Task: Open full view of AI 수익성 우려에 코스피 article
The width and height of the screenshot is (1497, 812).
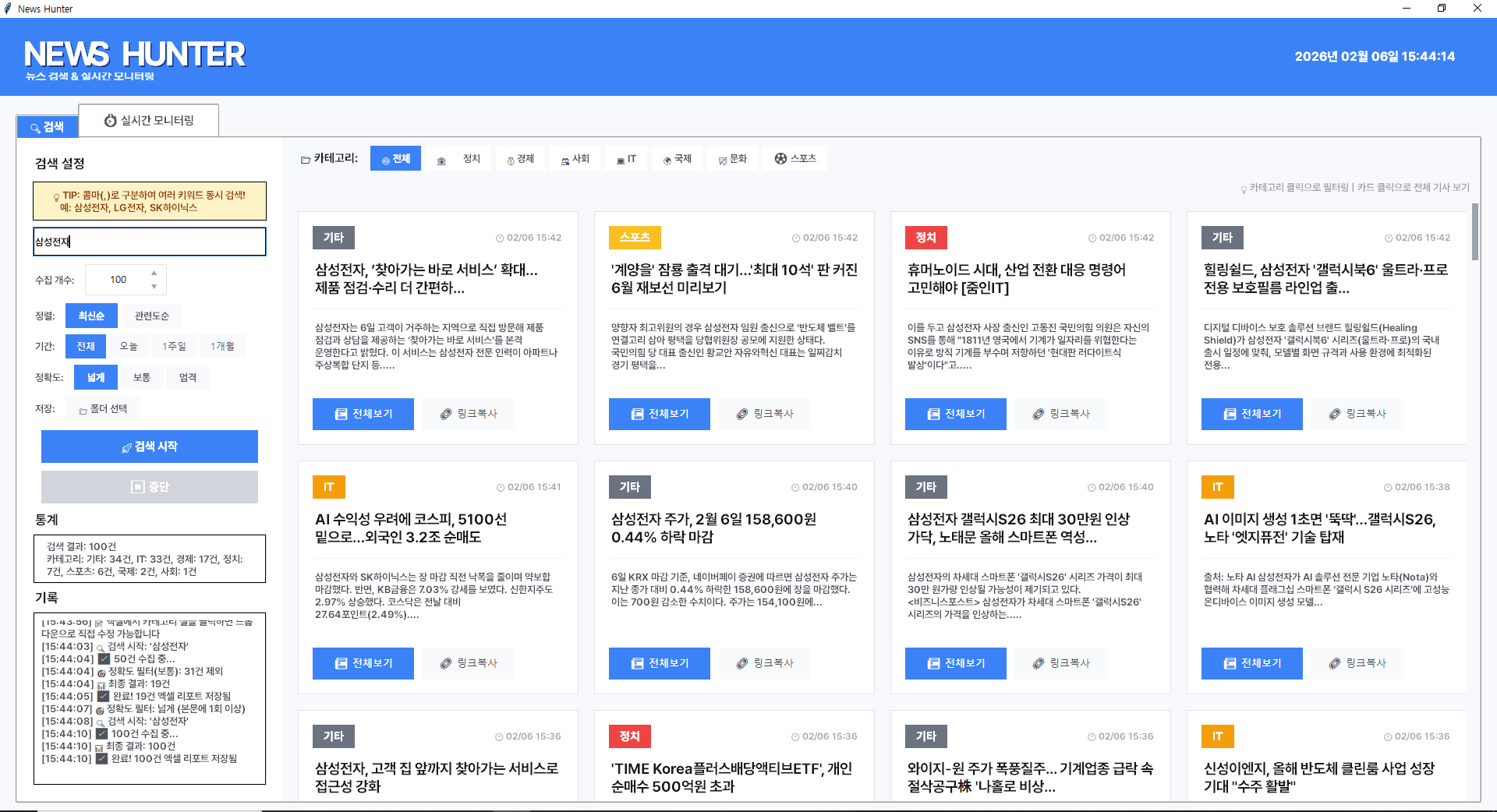Action: [363, 663]
